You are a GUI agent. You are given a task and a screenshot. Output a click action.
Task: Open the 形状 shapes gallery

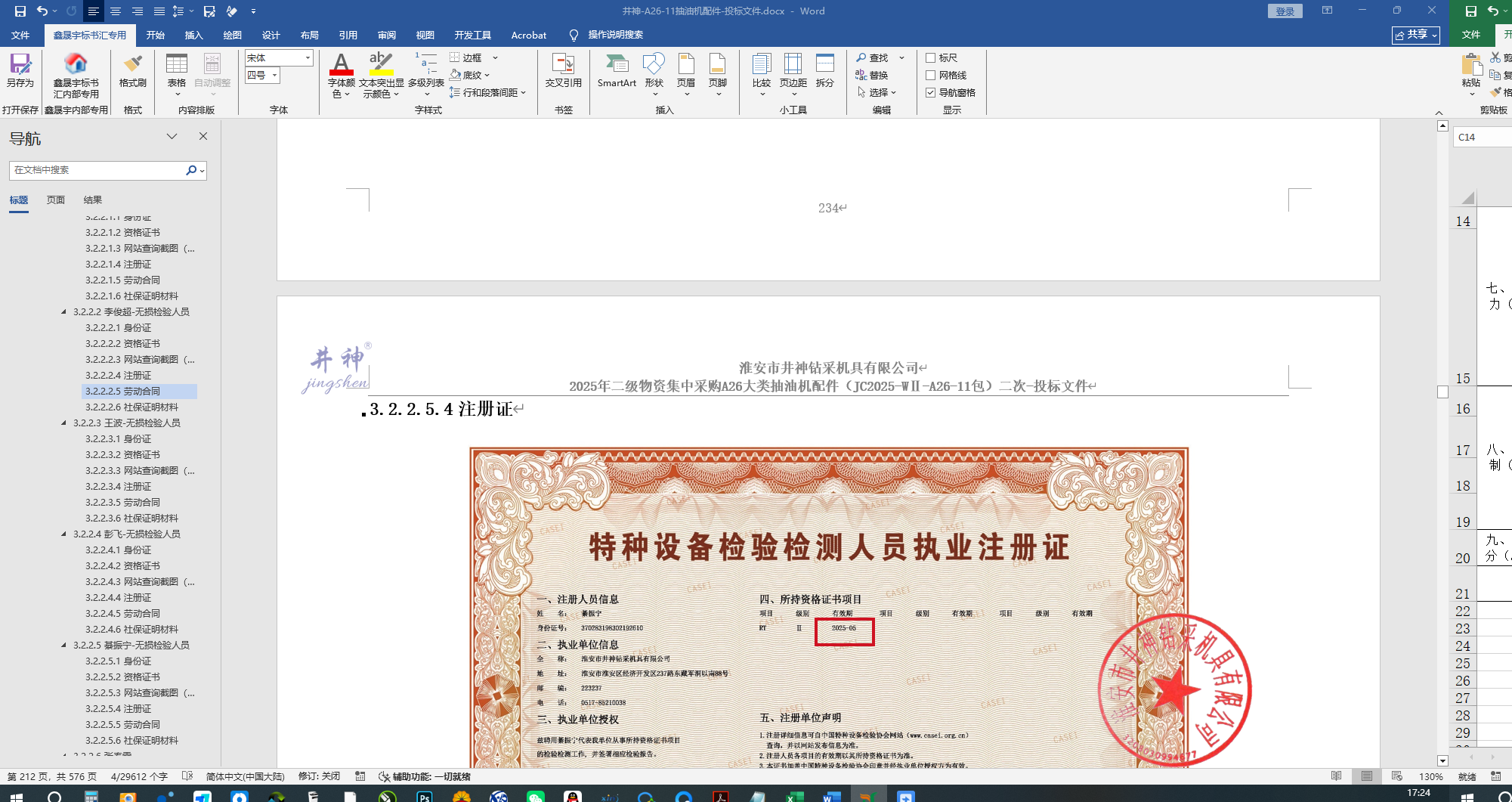654,74
